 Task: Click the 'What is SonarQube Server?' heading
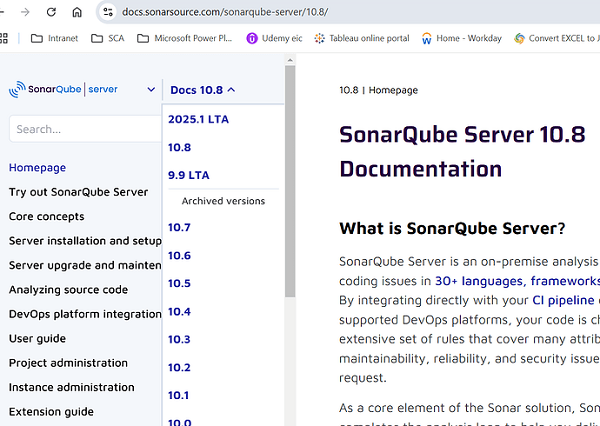(452, 229)
